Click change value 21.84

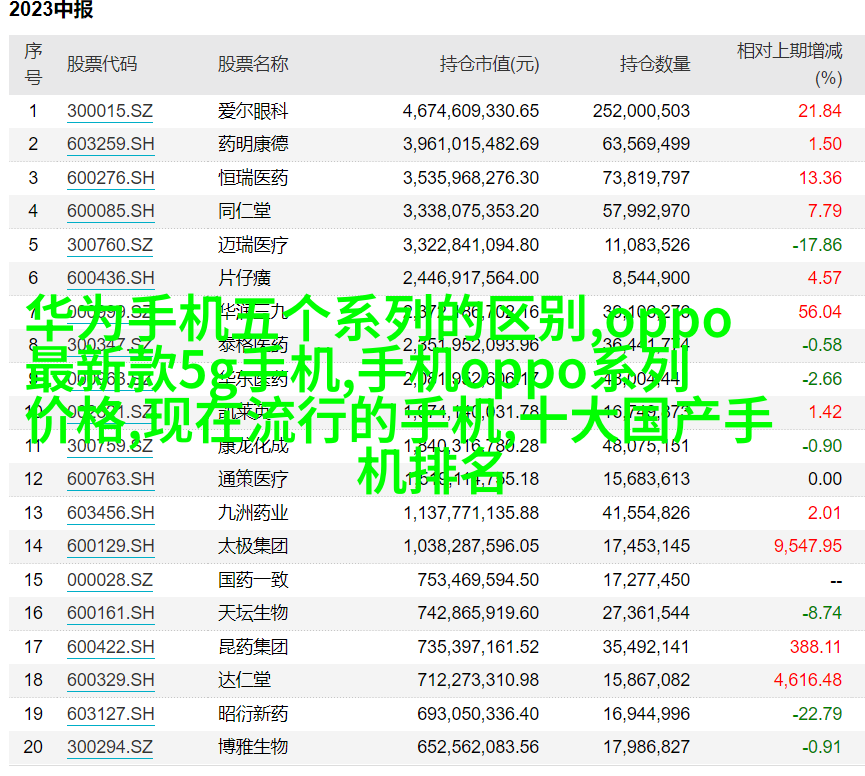(x=820, y=111)
